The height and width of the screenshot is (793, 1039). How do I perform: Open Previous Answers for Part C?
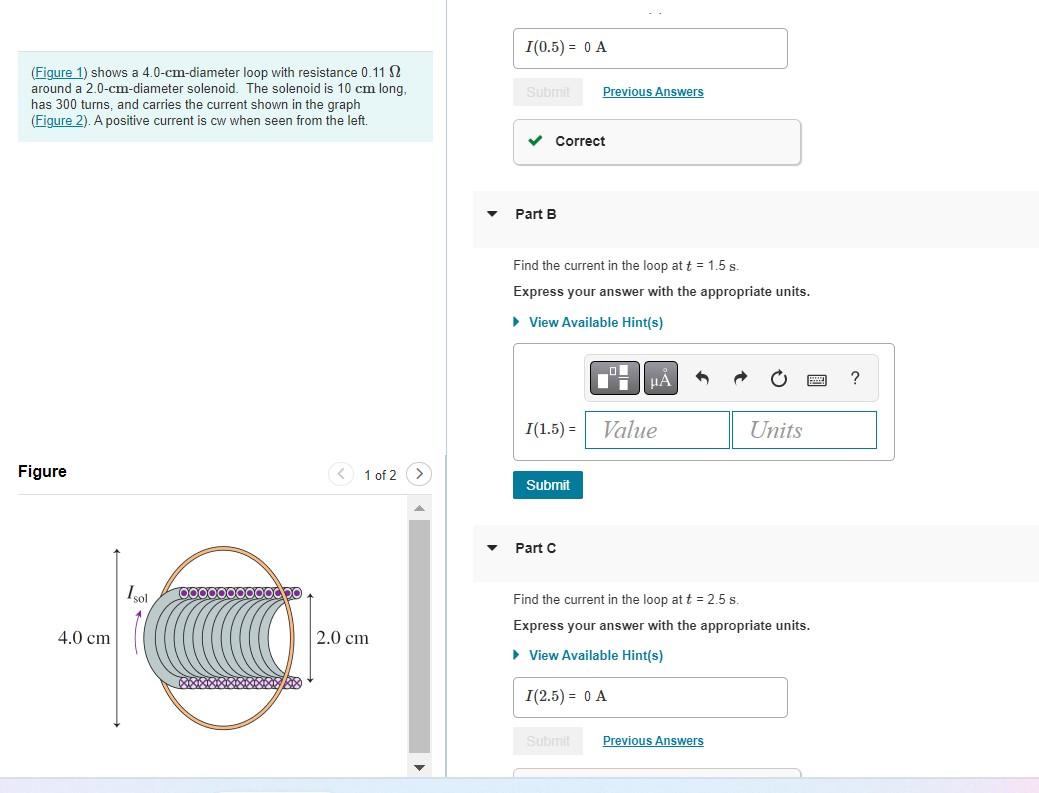[x=652, y=740]
